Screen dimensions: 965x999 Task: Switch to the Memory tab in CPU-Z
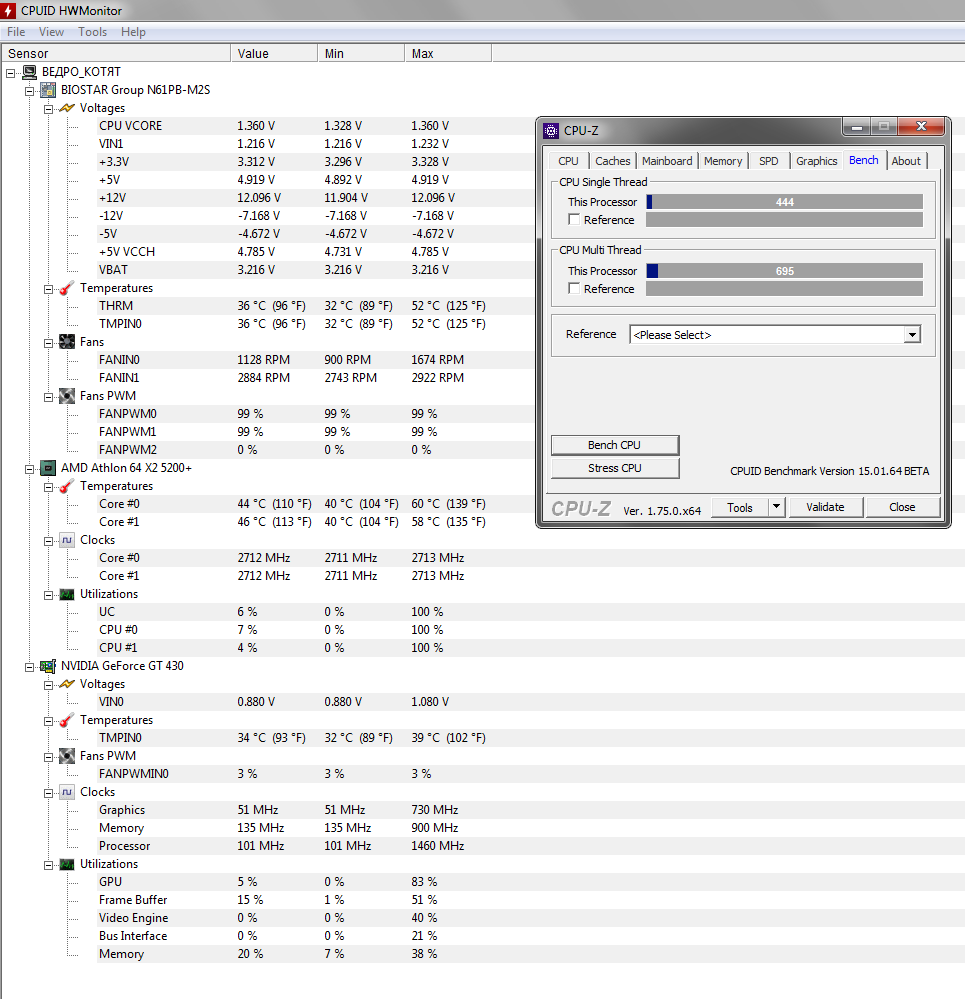point(722,161)
